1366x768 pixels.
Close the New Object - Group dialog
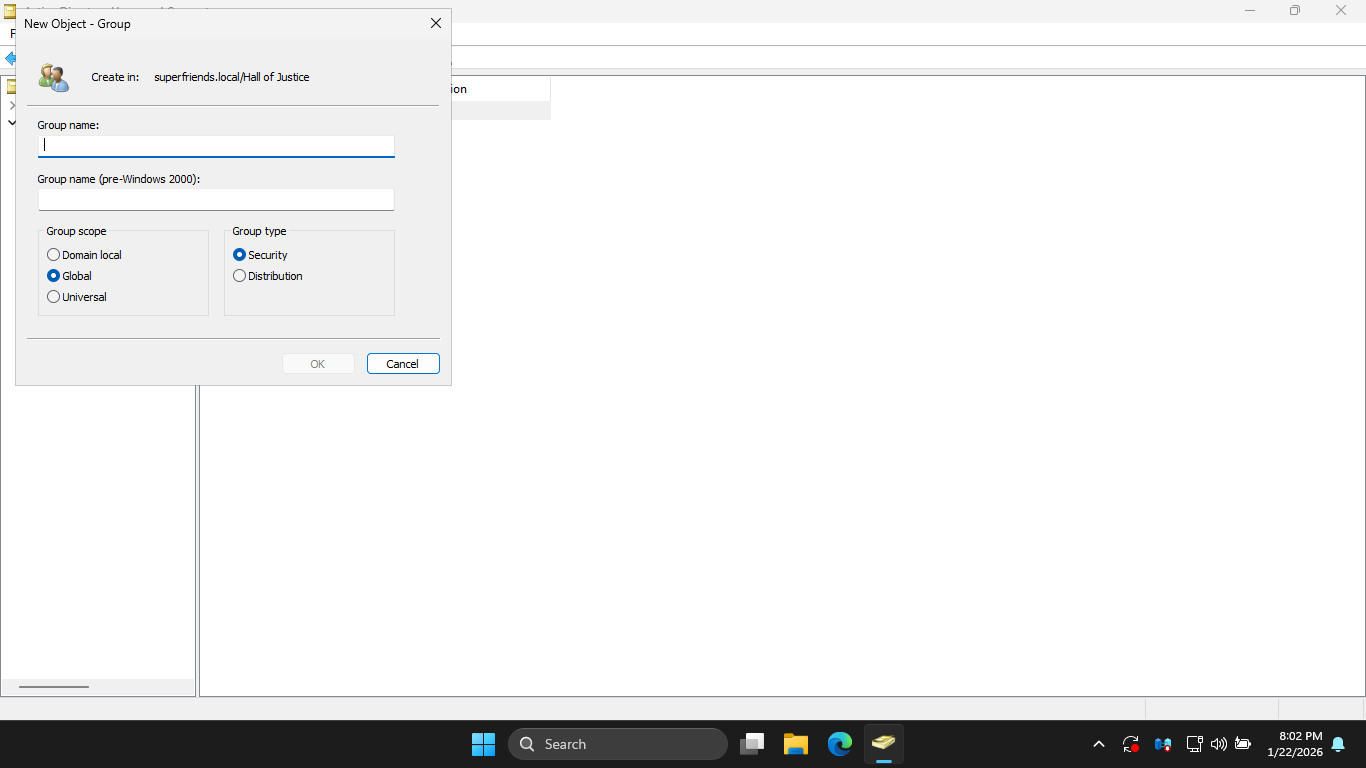click(435, 23)
